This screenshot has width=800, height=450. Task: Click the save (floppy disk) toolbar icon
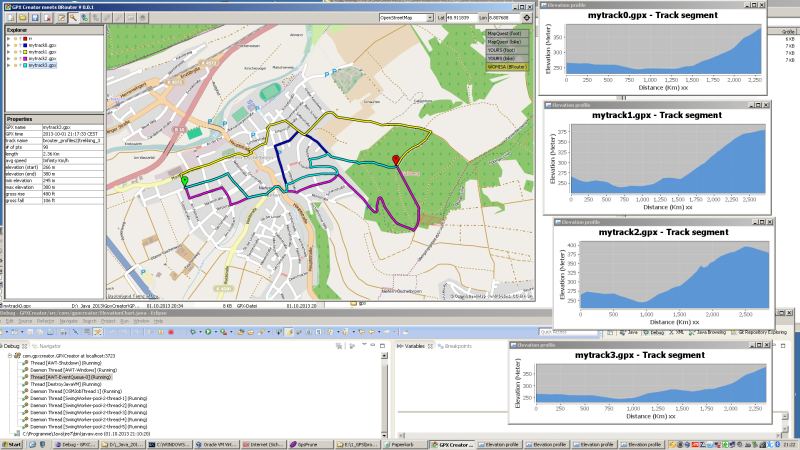pos(33,18)
